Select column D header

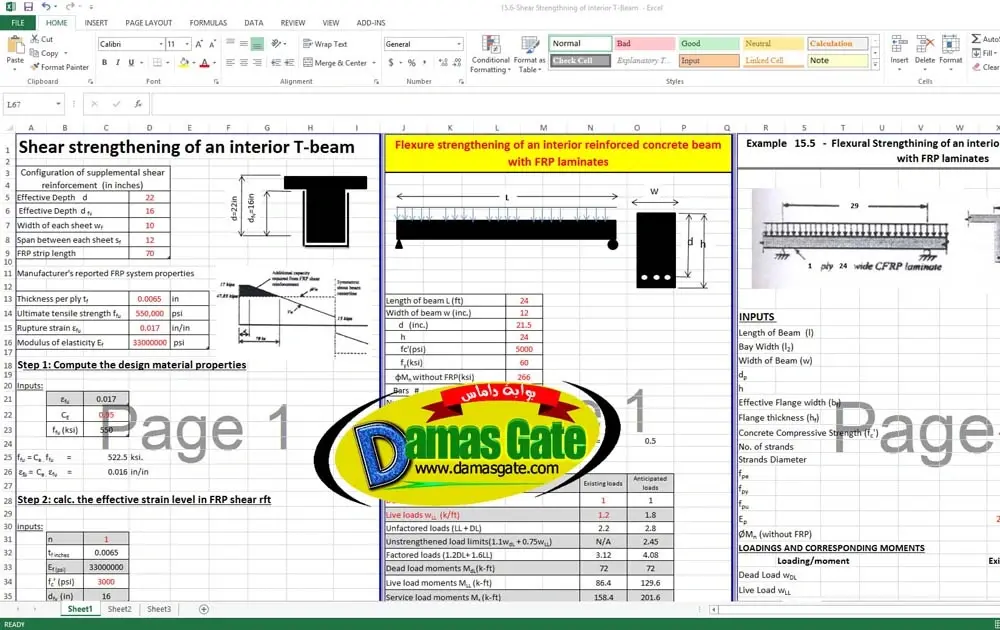coord(149,128)
